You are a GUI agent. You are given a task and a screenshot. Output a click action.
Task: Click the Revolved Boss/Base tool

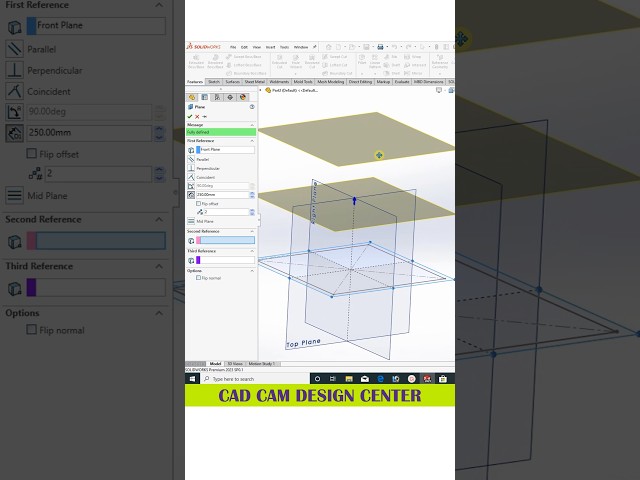pos(215,61)
